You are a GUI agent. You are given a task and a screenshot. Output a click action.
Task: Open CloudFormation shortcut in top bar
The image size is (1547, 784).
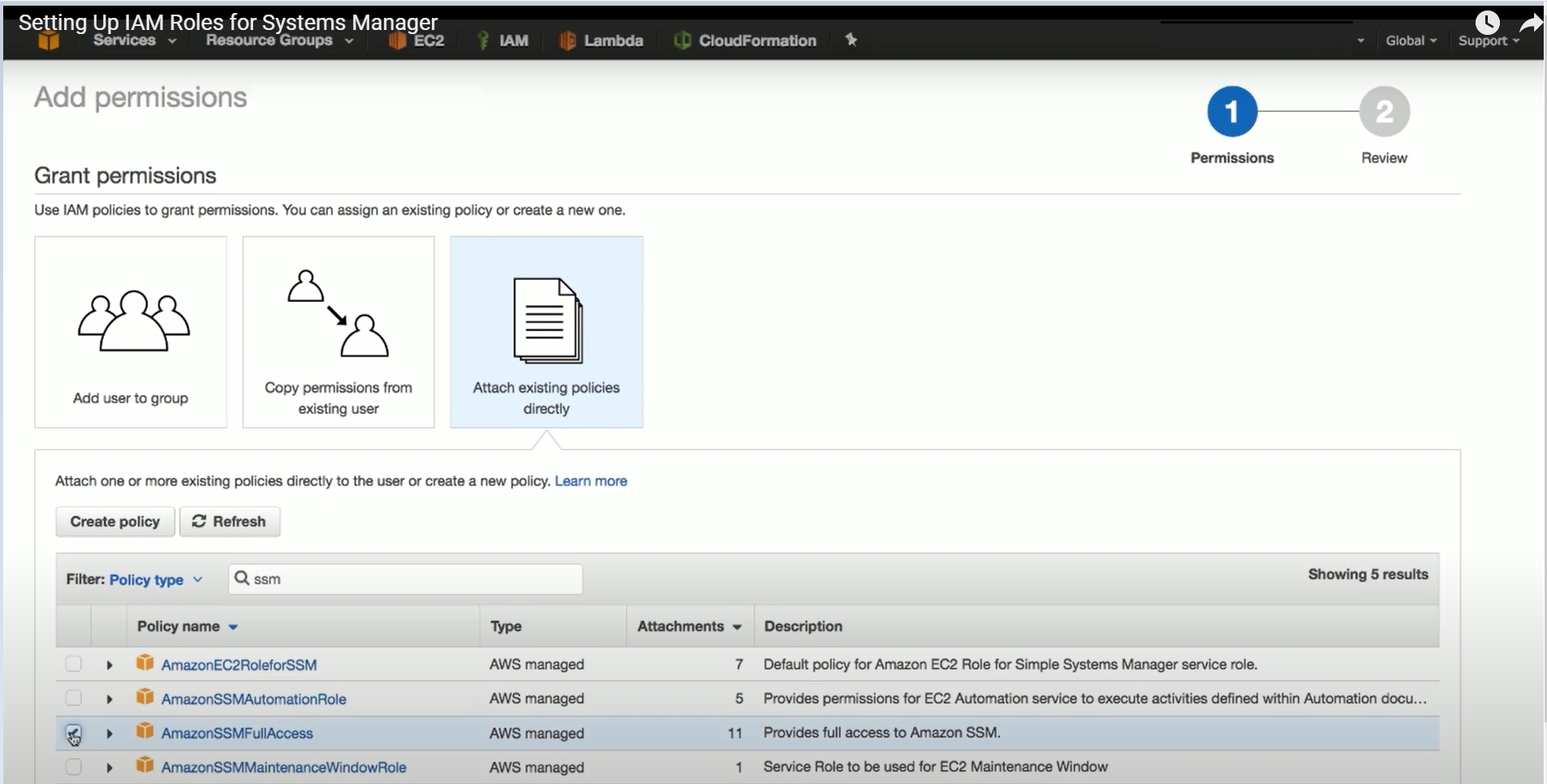[745, 41]
